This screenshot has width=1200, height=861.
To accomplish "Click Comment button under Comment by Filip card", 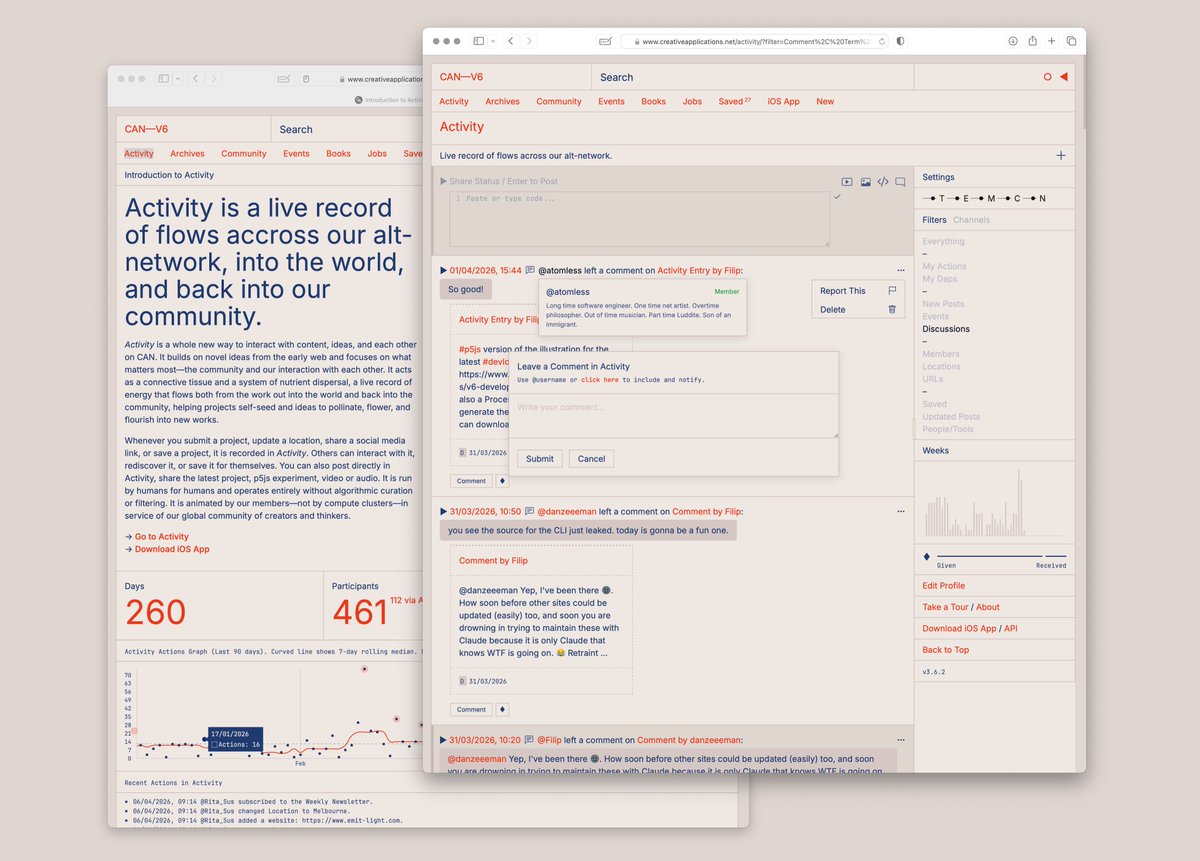I will (x=471, y=710).
